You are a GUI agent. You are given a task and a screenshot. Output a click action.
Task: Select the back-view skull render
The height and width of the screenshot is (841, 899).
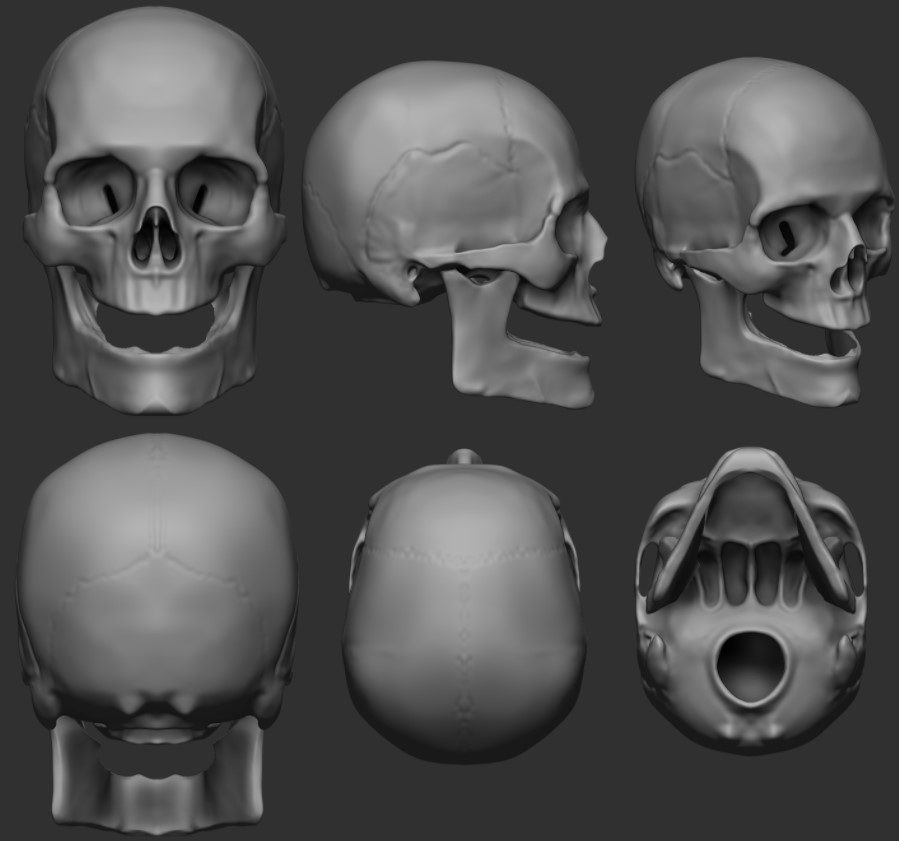click(x=157, y=632)
